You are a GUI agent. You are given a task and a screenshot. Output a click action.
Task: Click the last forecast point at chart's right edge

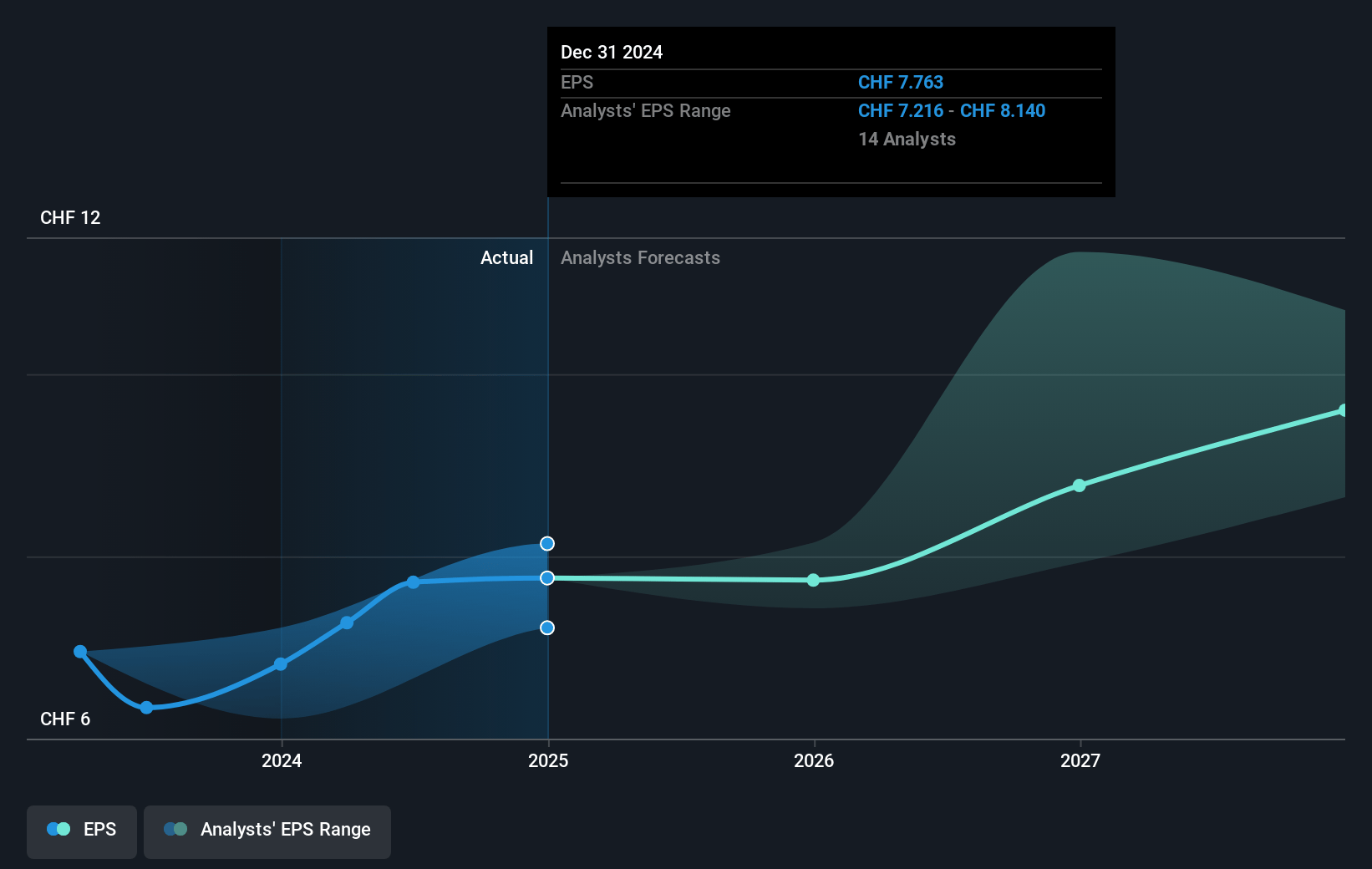click(1343, 410)
